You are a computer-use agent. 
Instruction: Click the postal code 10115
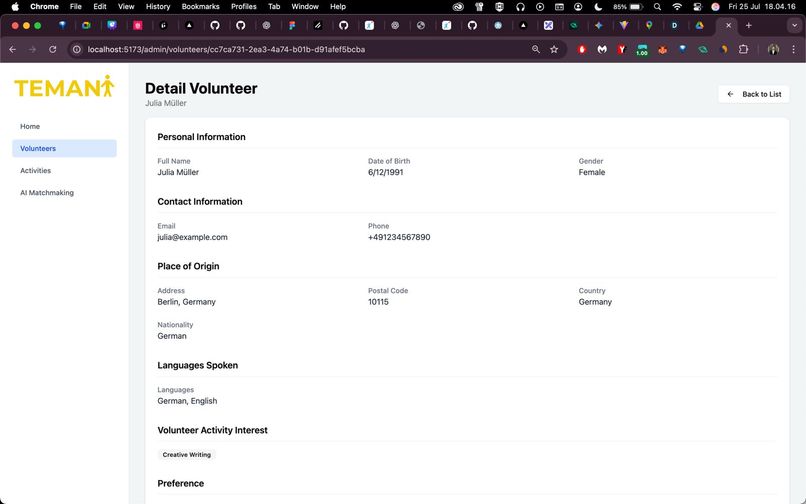click(378, 302)
